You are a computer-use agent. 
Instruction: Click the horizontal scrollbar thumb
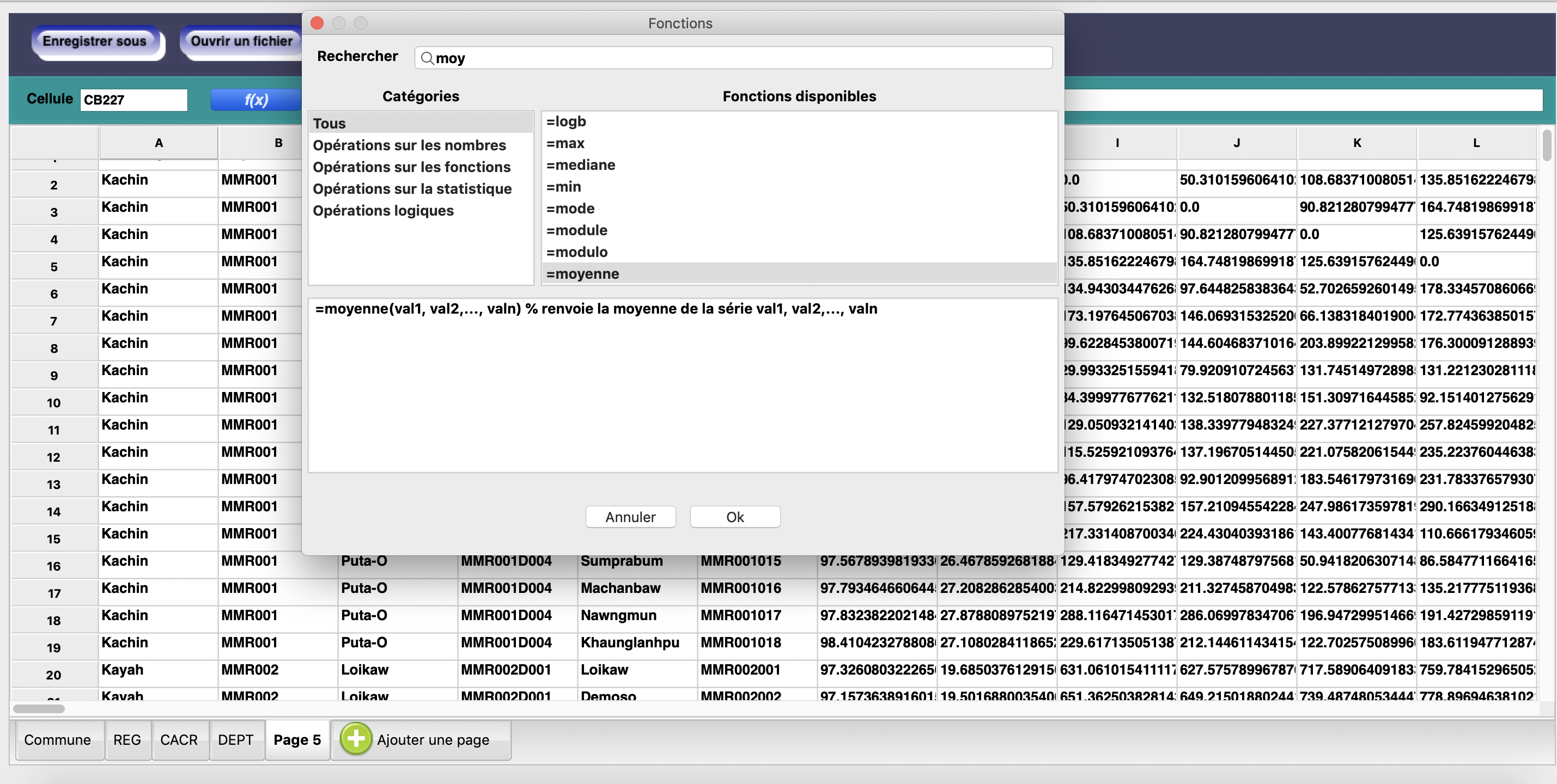click(39, 708)
